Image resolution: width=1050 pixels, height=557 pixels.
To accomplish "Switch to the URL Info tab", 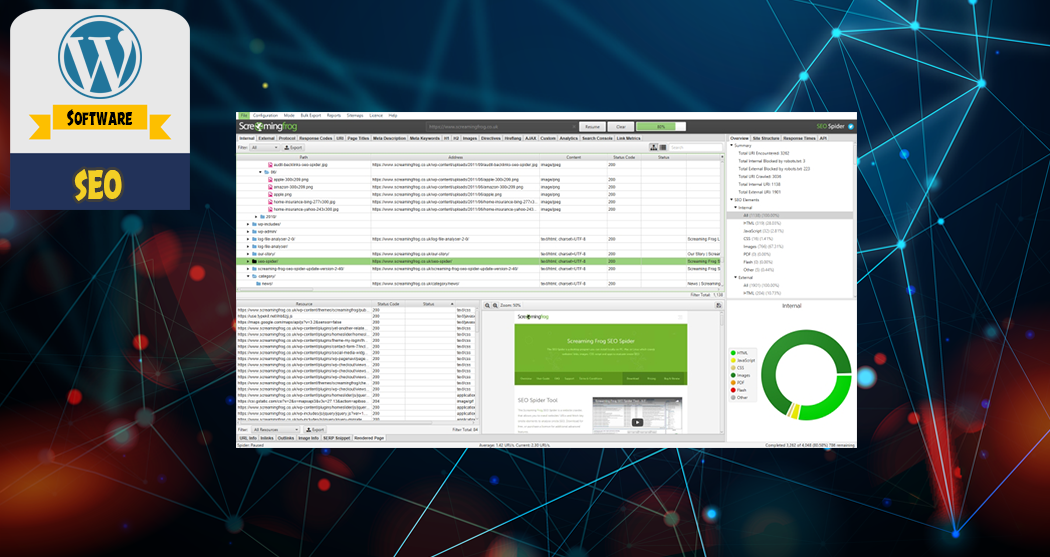I will [x=248, y=438].
